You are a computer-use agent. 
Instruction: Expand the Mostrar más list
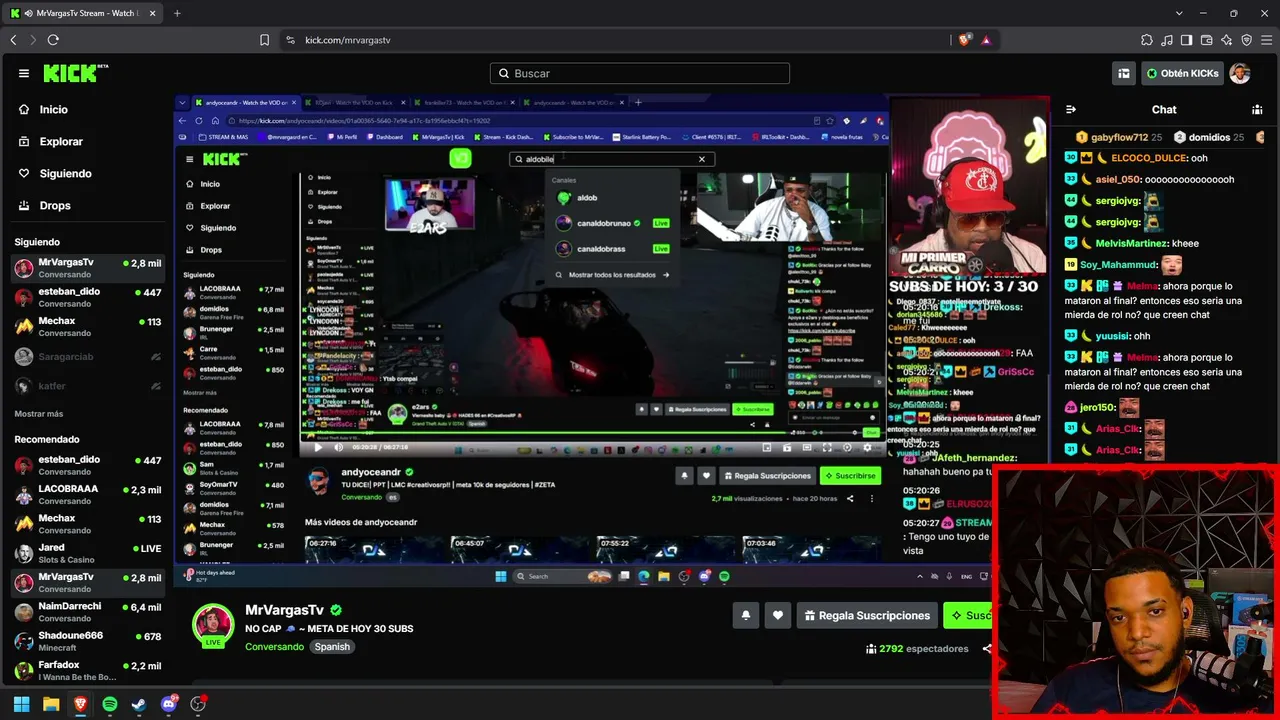(39, 414)
